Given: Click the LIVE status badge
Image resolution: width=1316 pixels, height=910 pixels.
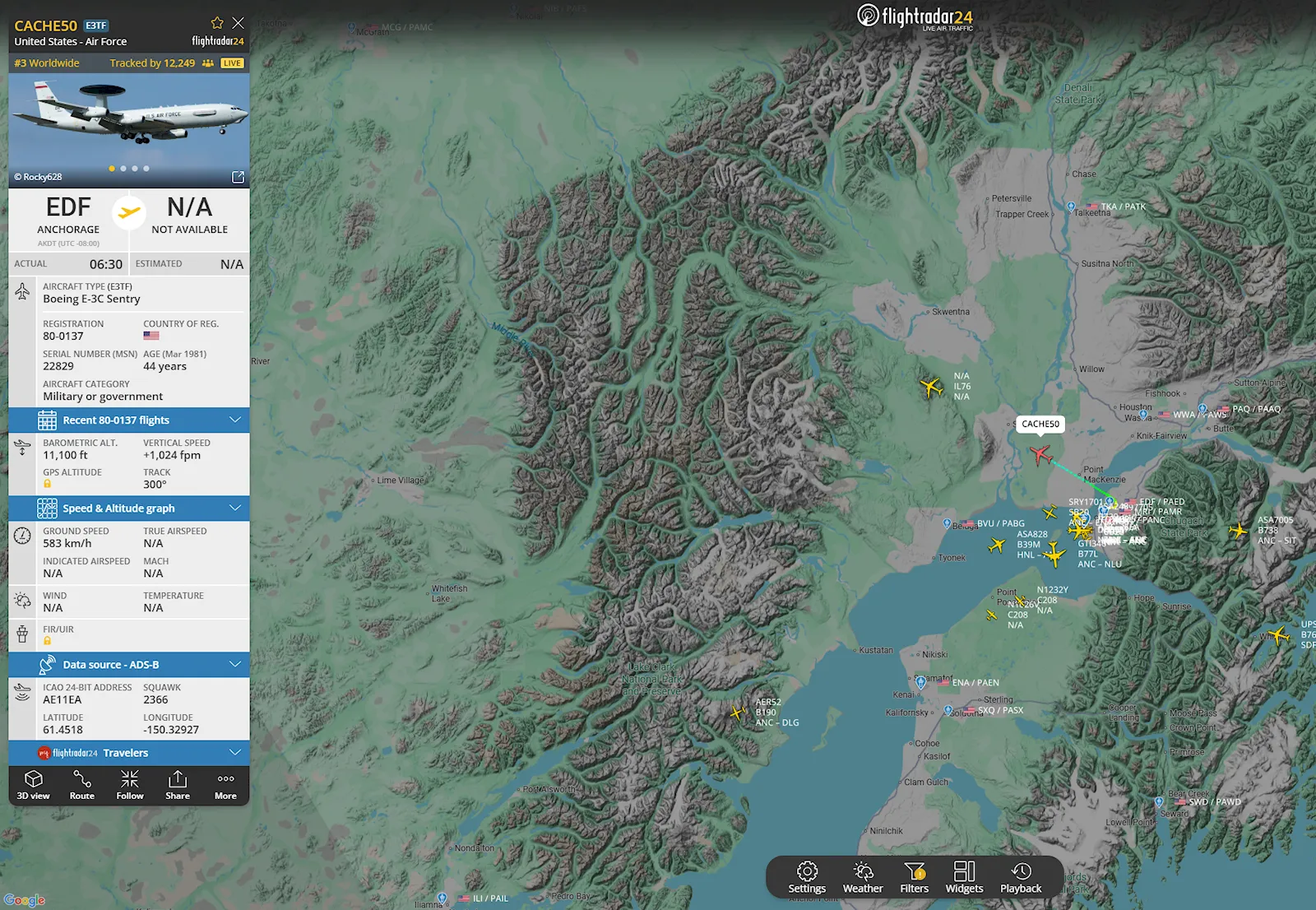Looking at the screenshot, I should [233, 63].
